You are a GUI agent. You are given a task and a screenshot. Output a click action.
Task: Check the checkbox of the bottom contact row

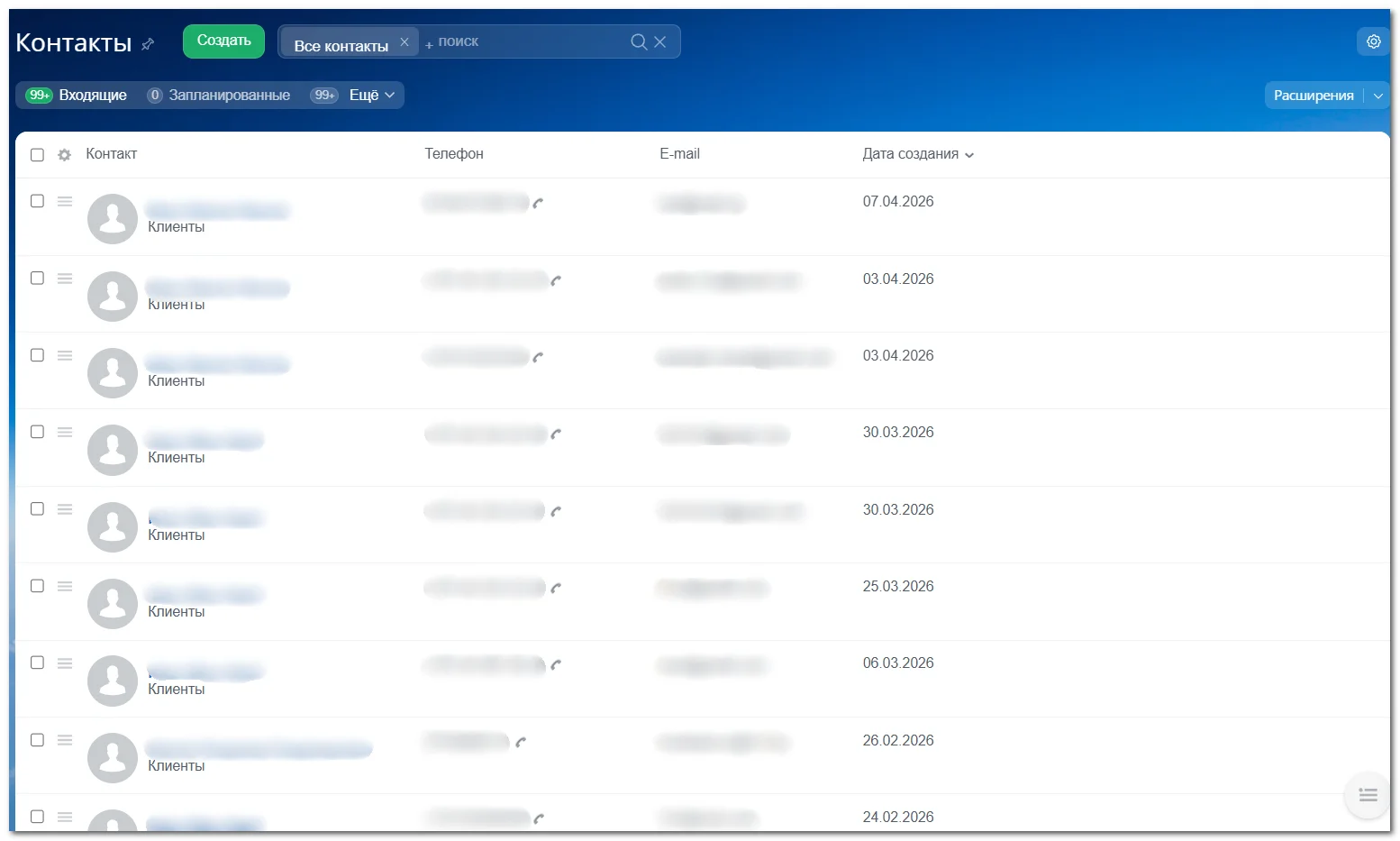37,817
